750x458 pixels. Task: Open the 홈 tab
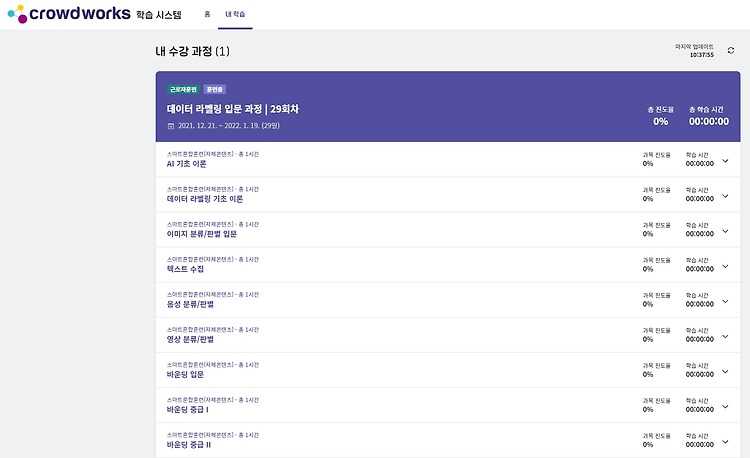[x=207, y=14]
